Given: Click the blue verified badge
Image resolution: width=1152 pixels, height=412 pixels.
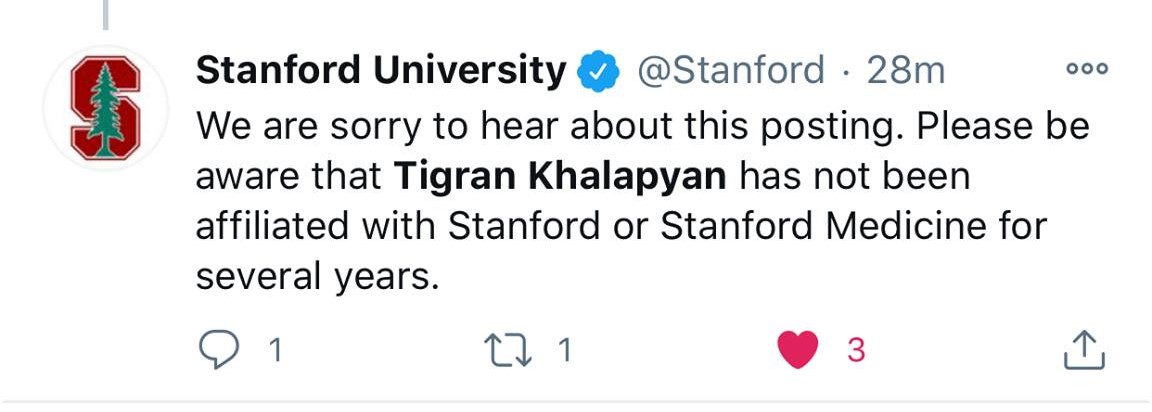Looking at the screenshot, I should tap(598, 71).
